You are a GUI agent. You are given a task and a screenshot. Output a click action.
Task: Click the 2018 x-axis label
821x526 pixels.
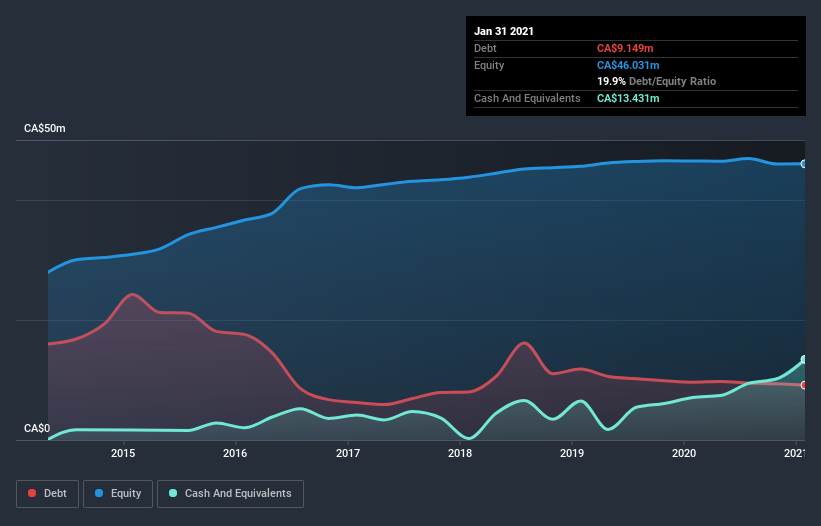(460, 453)
